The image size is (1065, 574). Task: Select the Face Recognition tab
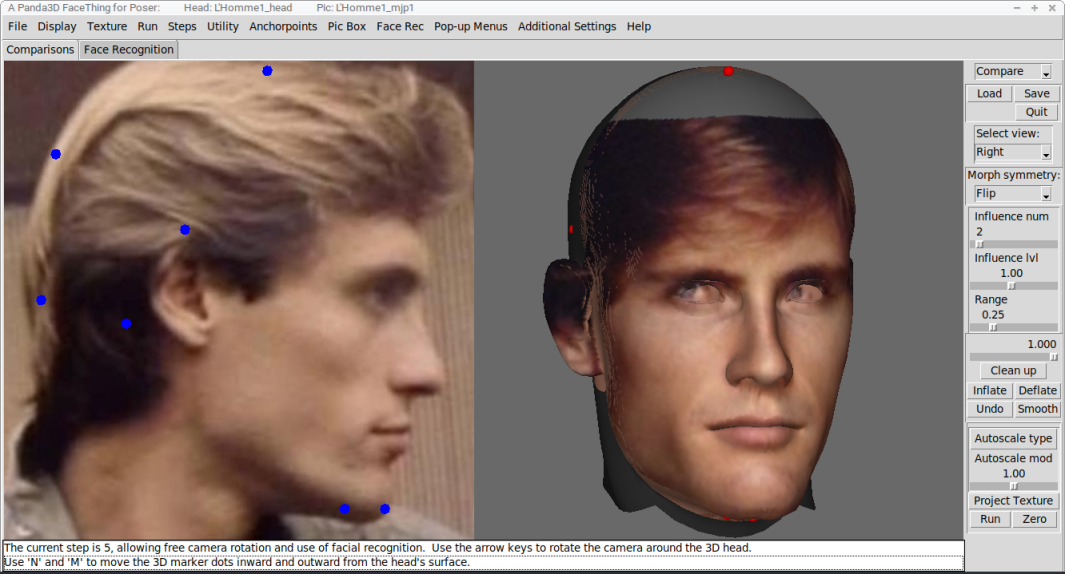[x=128, y=50]
